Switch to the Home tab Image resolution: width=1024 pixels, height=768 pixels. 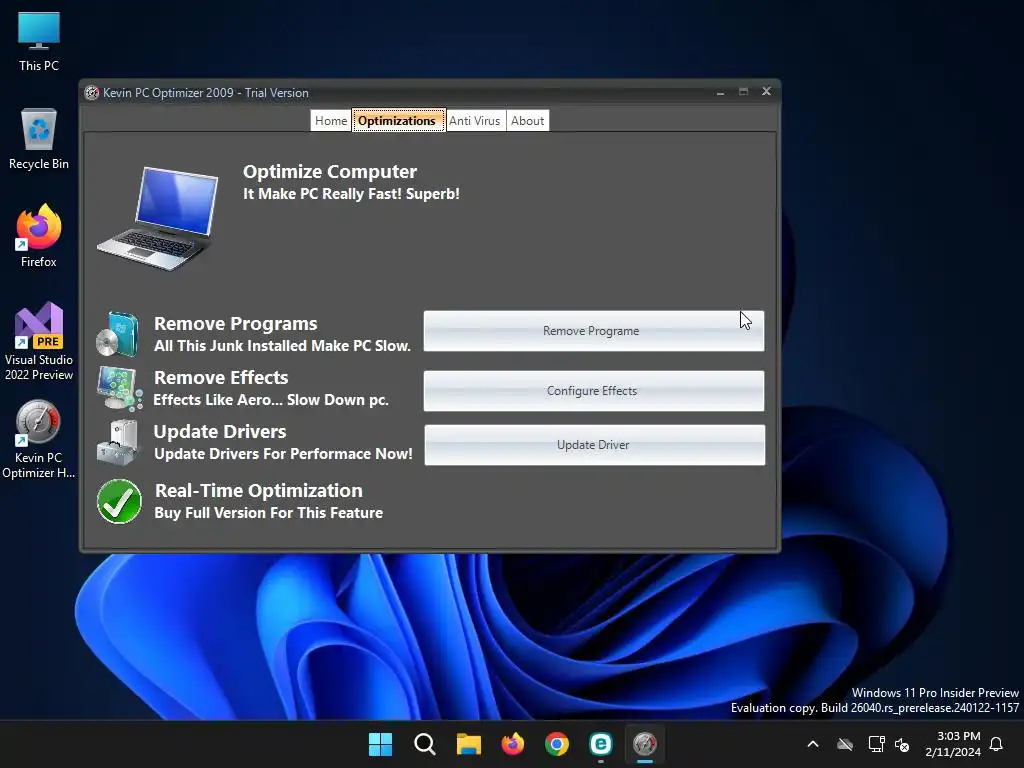tap(330, 120)
